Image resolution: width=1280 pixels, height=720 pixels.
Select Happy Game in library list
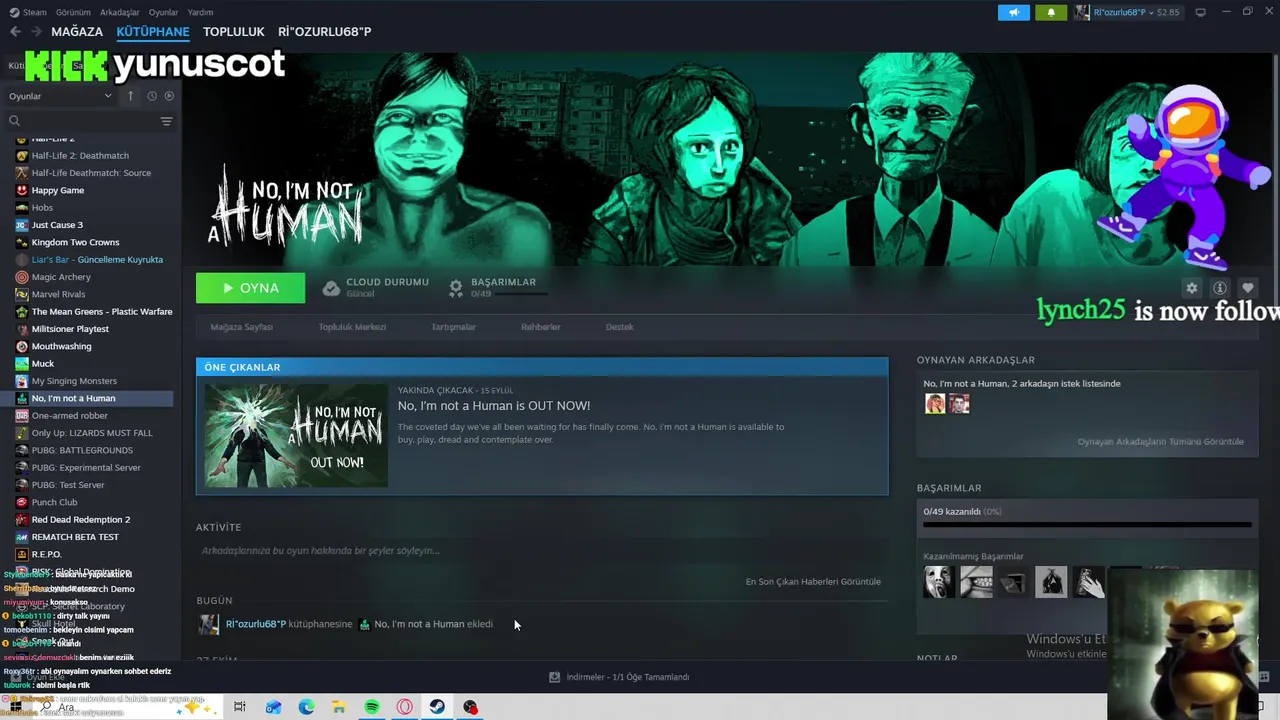point(58,190)
